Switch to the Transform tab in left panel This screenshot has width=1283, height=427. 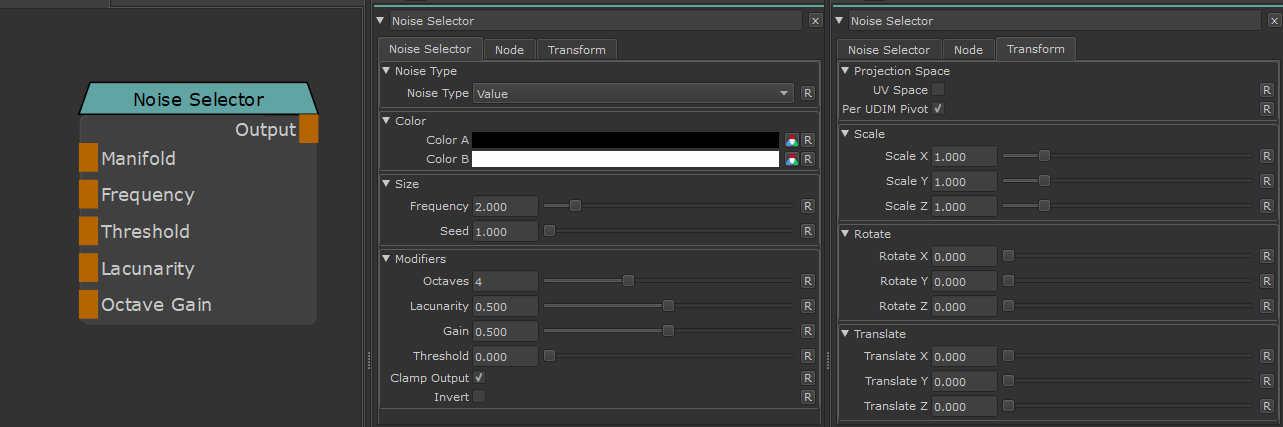point(576,50)
